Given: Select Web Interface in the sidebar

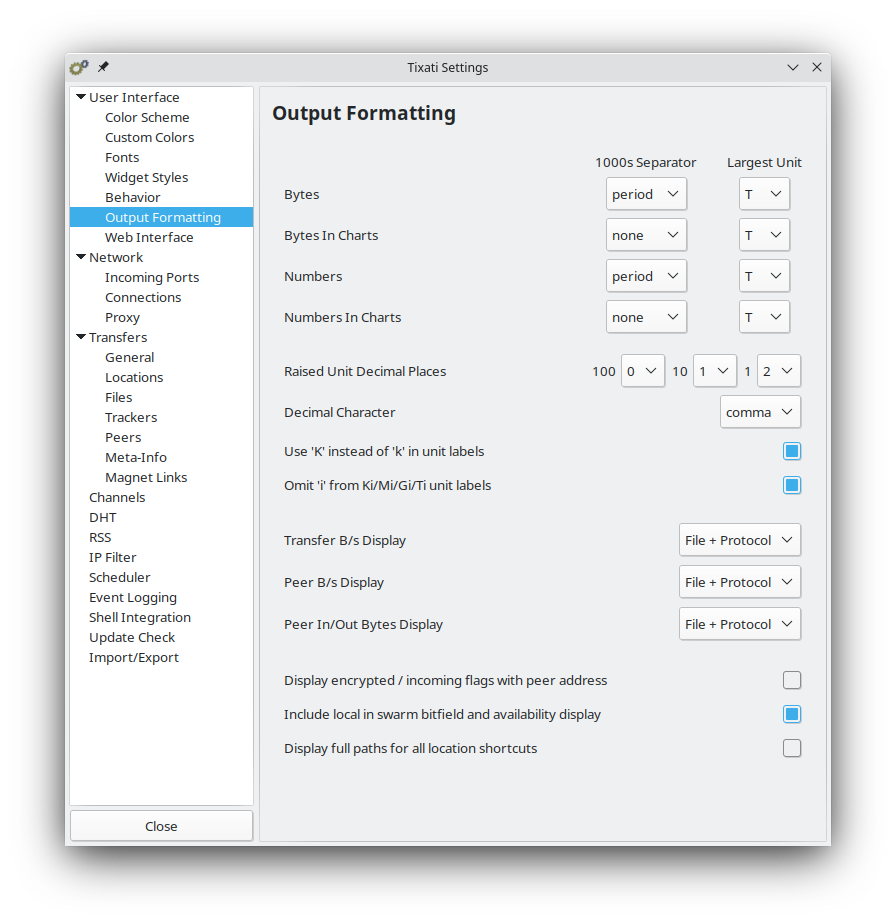Looking at the screenshot, I should coord(149,237).
